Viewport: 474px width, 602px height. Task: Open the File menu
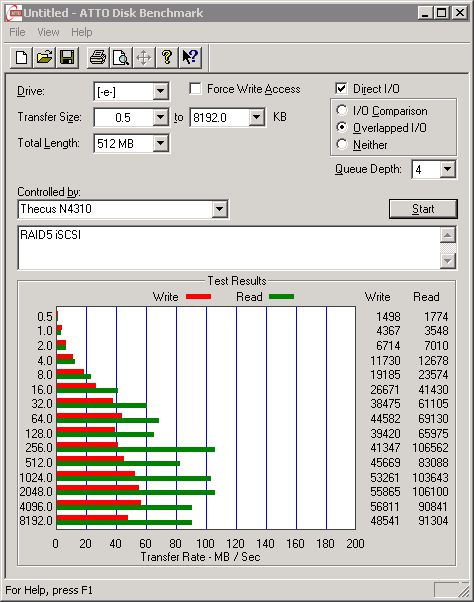[17, 32]
